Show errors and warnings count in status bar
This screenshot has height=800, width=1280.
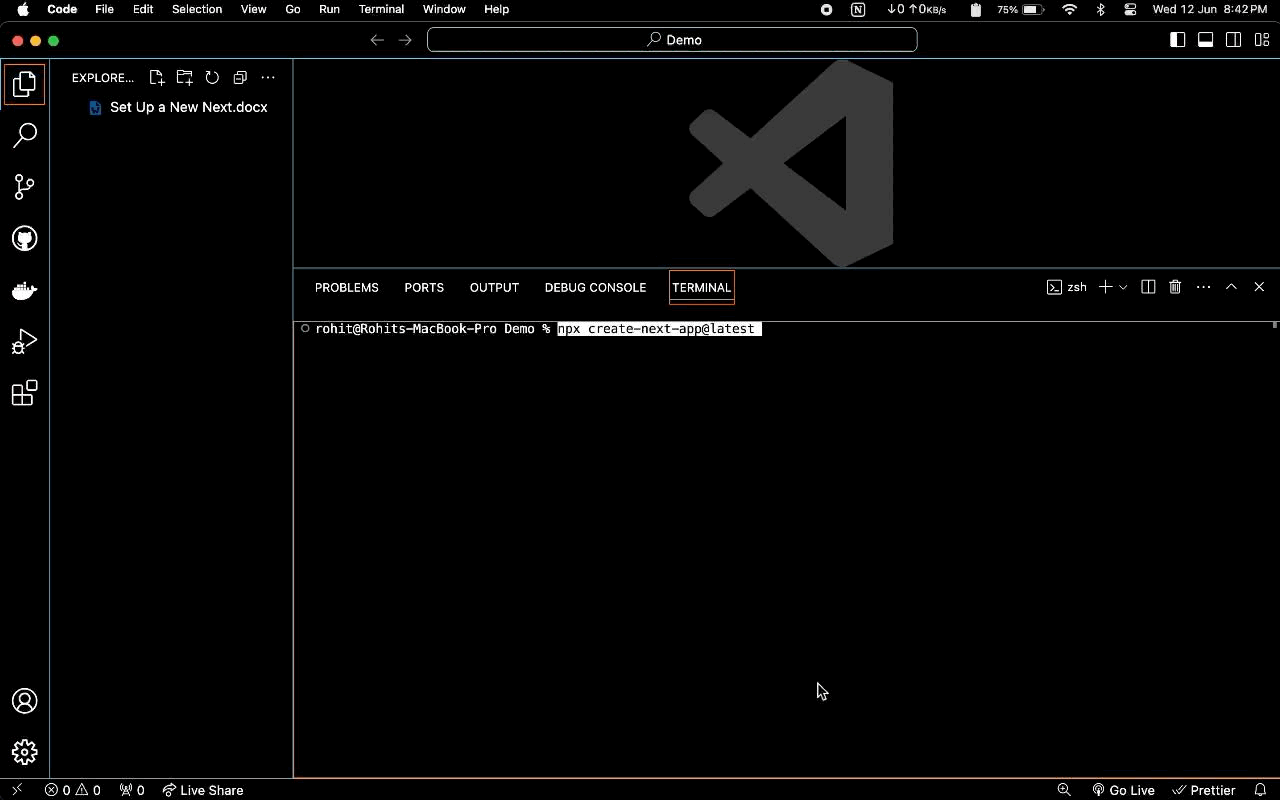pos(73,790)
